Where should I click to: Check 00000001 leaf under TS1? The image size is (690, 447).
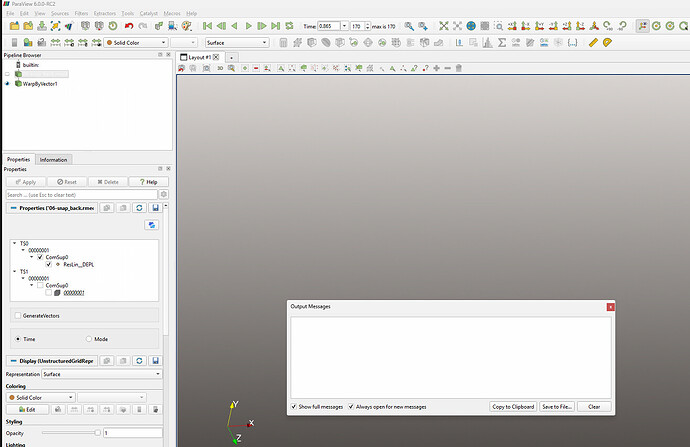click(x=49, y=293)
